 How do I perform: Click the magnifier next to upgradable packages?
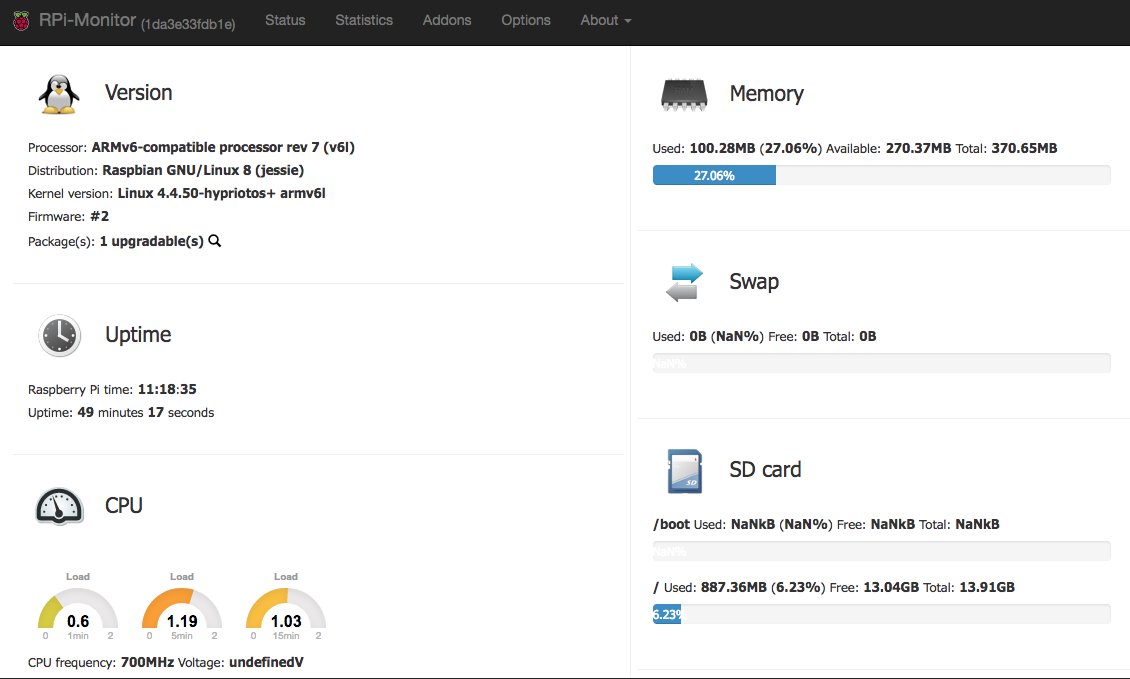click(215, 241)
